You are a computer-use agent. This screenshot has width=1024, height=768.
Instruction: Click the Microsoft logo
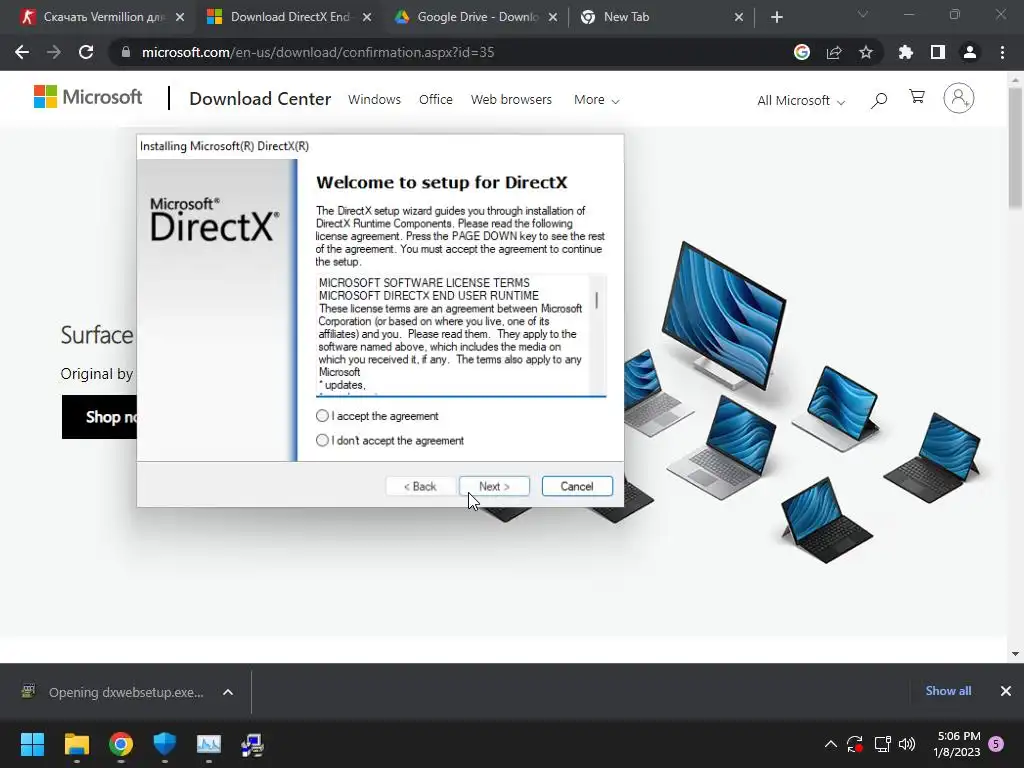(88, 97)
